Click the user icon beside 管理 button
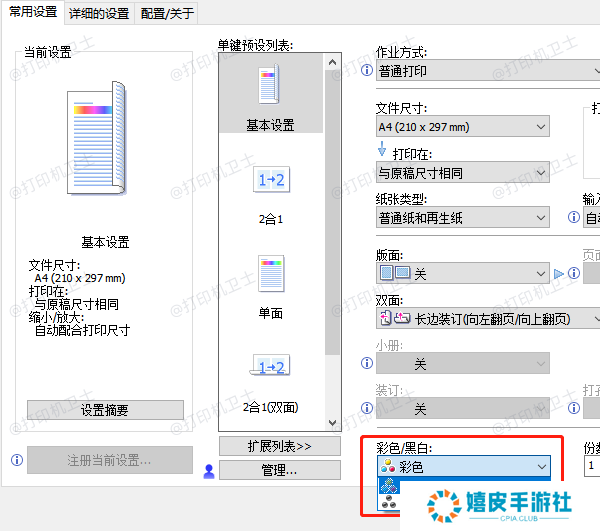The height and width of the screenshot is (531, 600). [x=209, y=471]
